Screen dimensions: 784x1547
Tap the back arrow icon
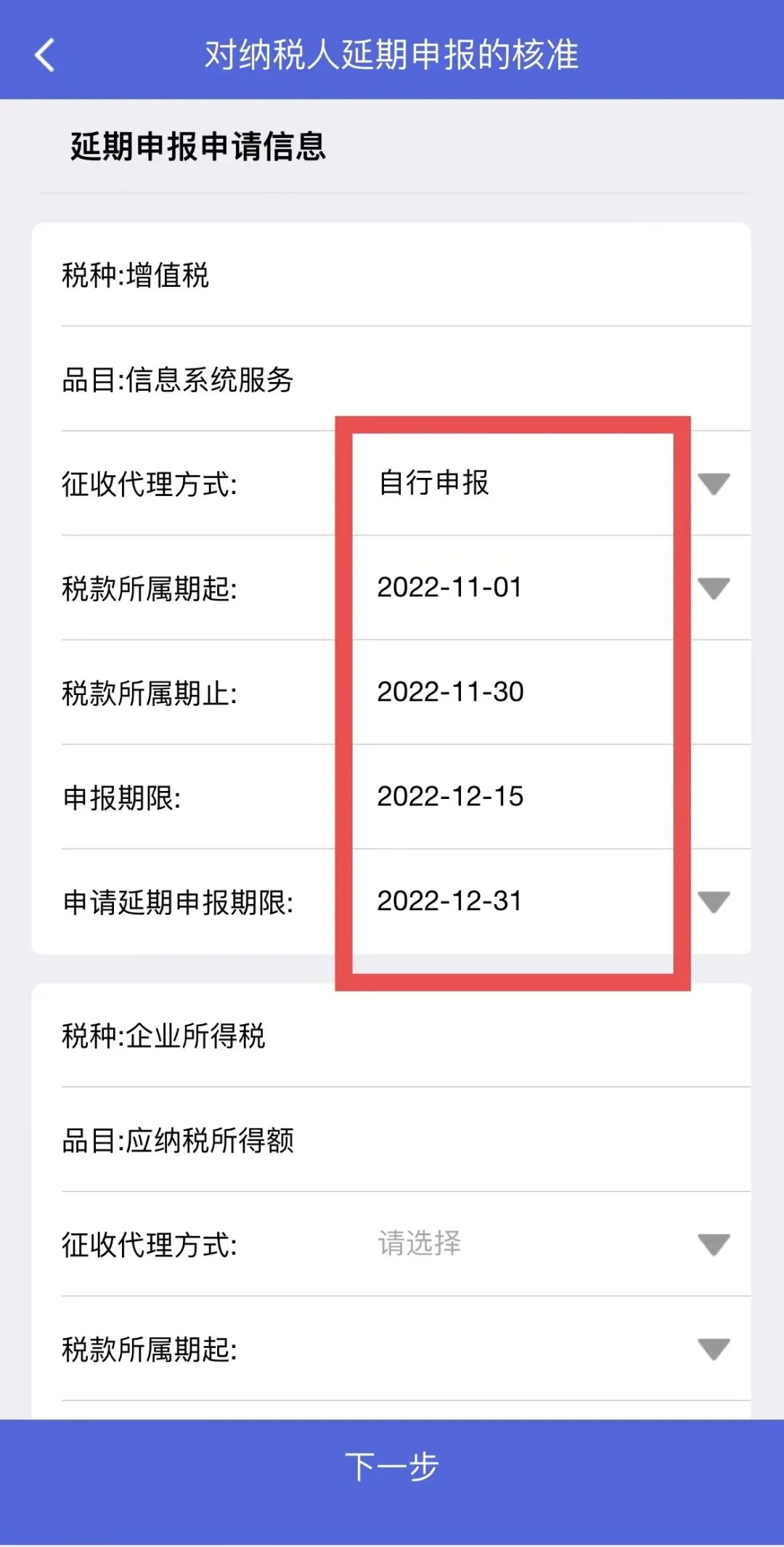(45, 55)
